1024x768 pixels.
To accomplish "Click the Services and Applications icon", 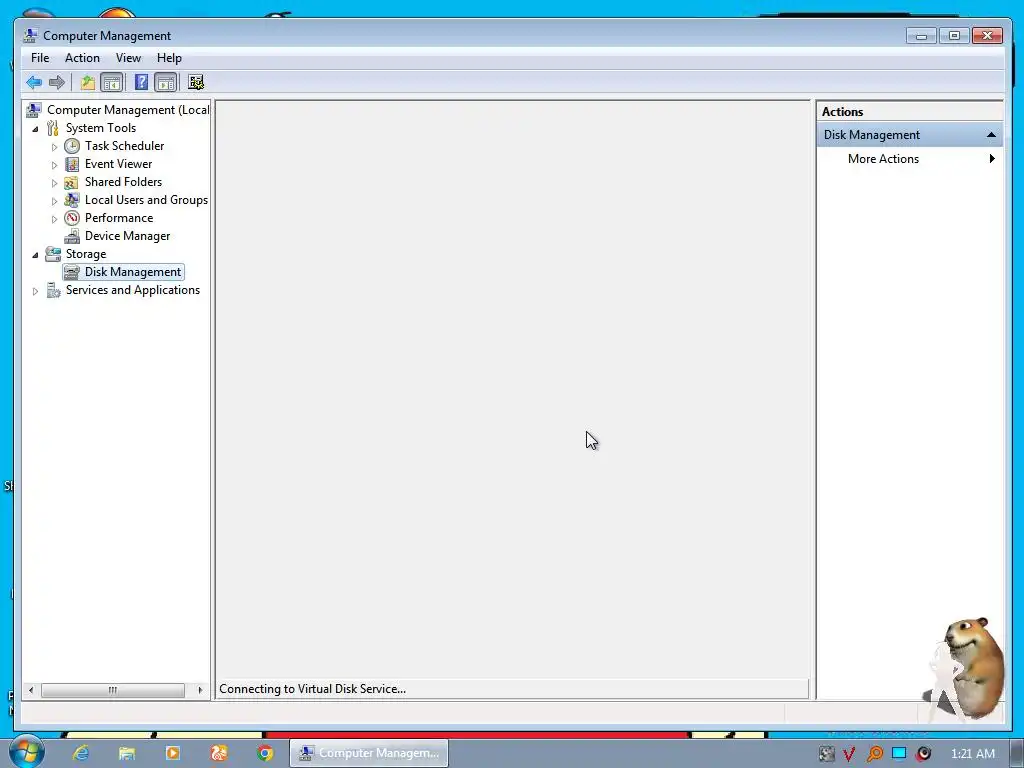I will click(53, 290).
